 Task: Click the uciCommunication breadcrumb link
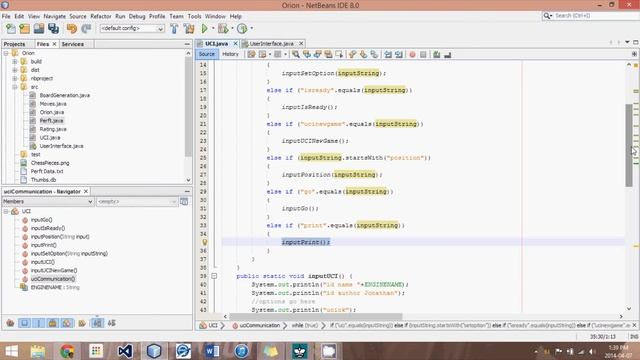point(260,326)
